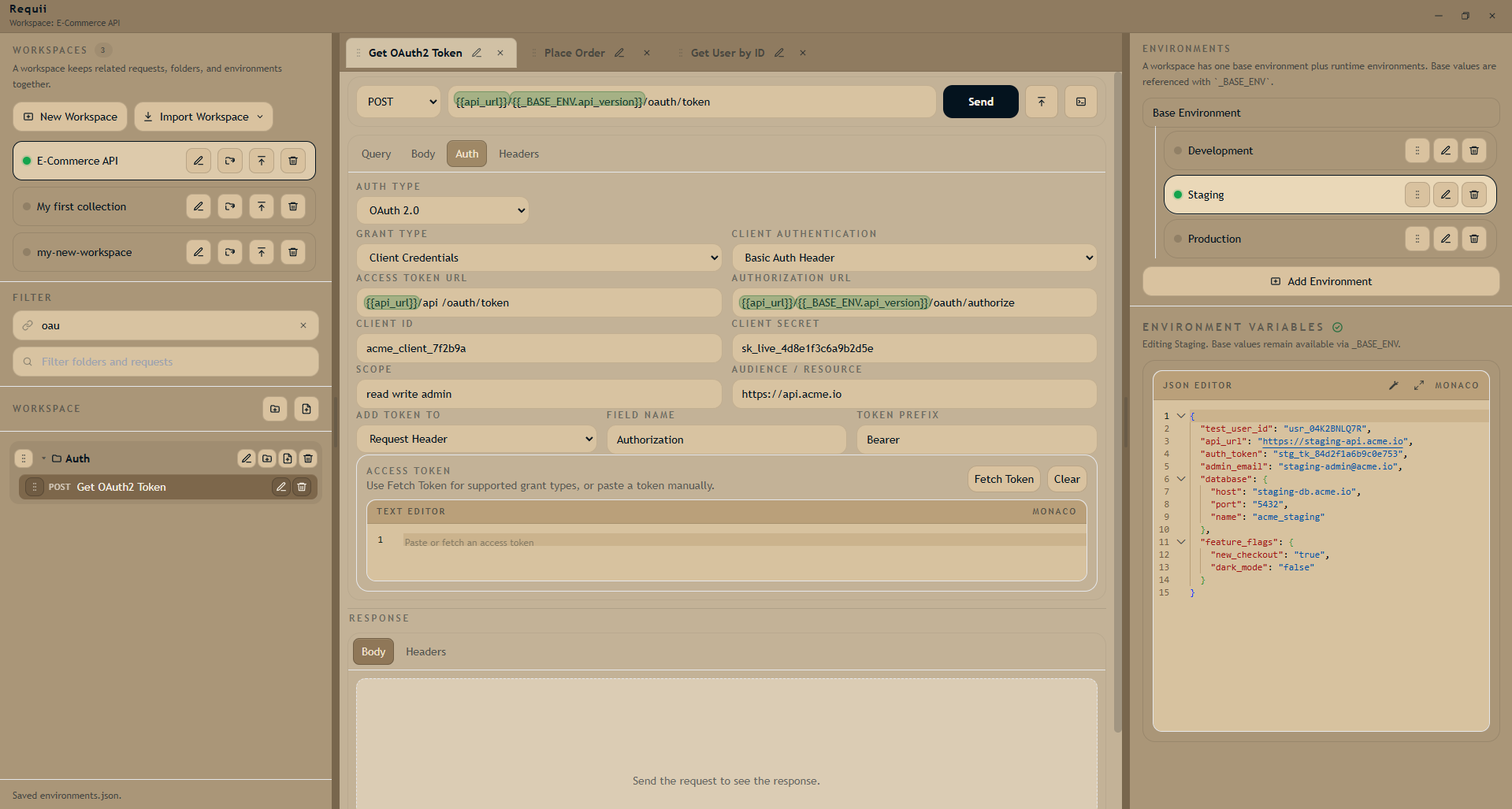The image size is (1512, 809).
Task: Click the drag handle of the Staging environment
Action: (x=1417, y=195)
